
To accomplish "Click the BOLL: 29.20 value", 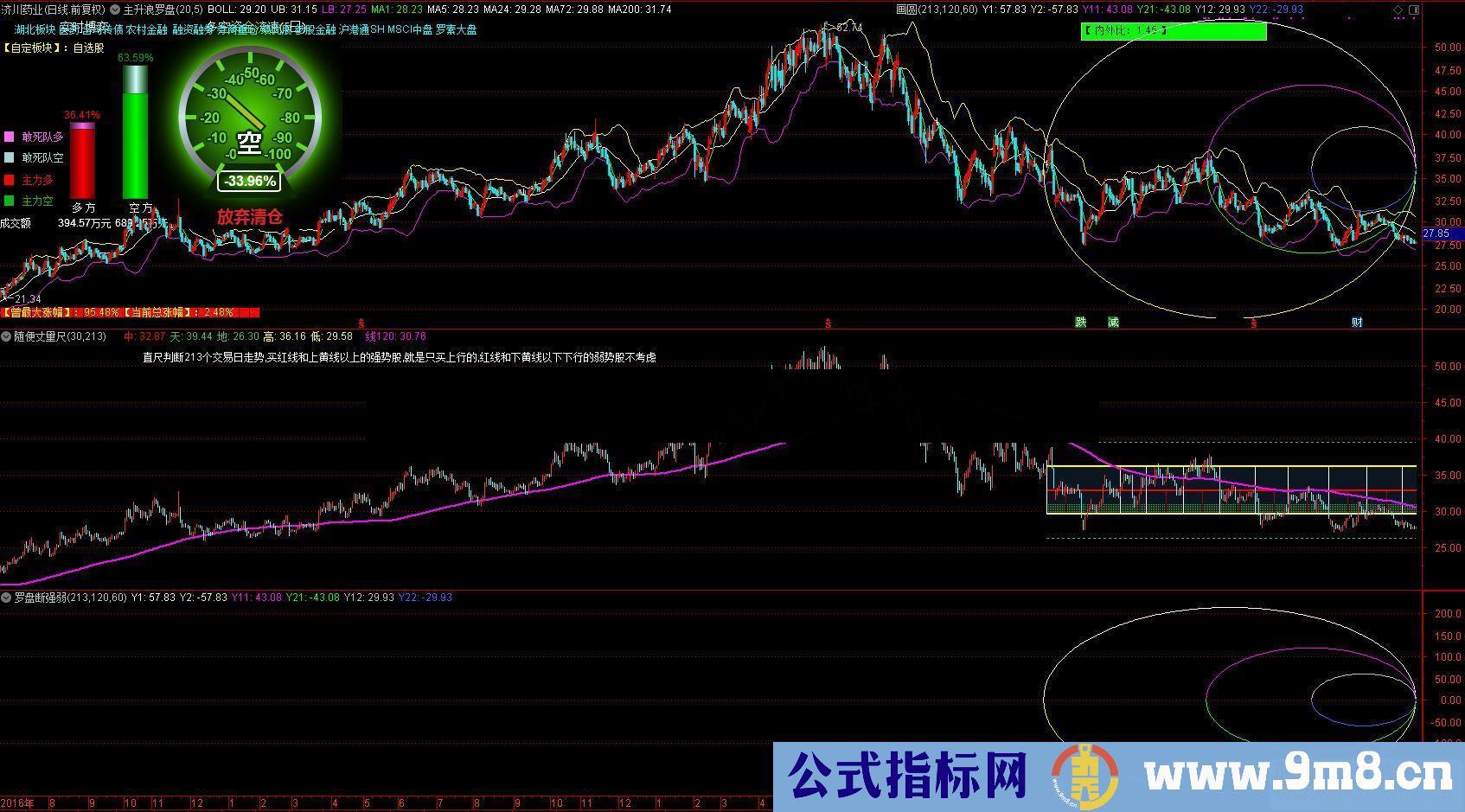I will click(x=238, y=10).
